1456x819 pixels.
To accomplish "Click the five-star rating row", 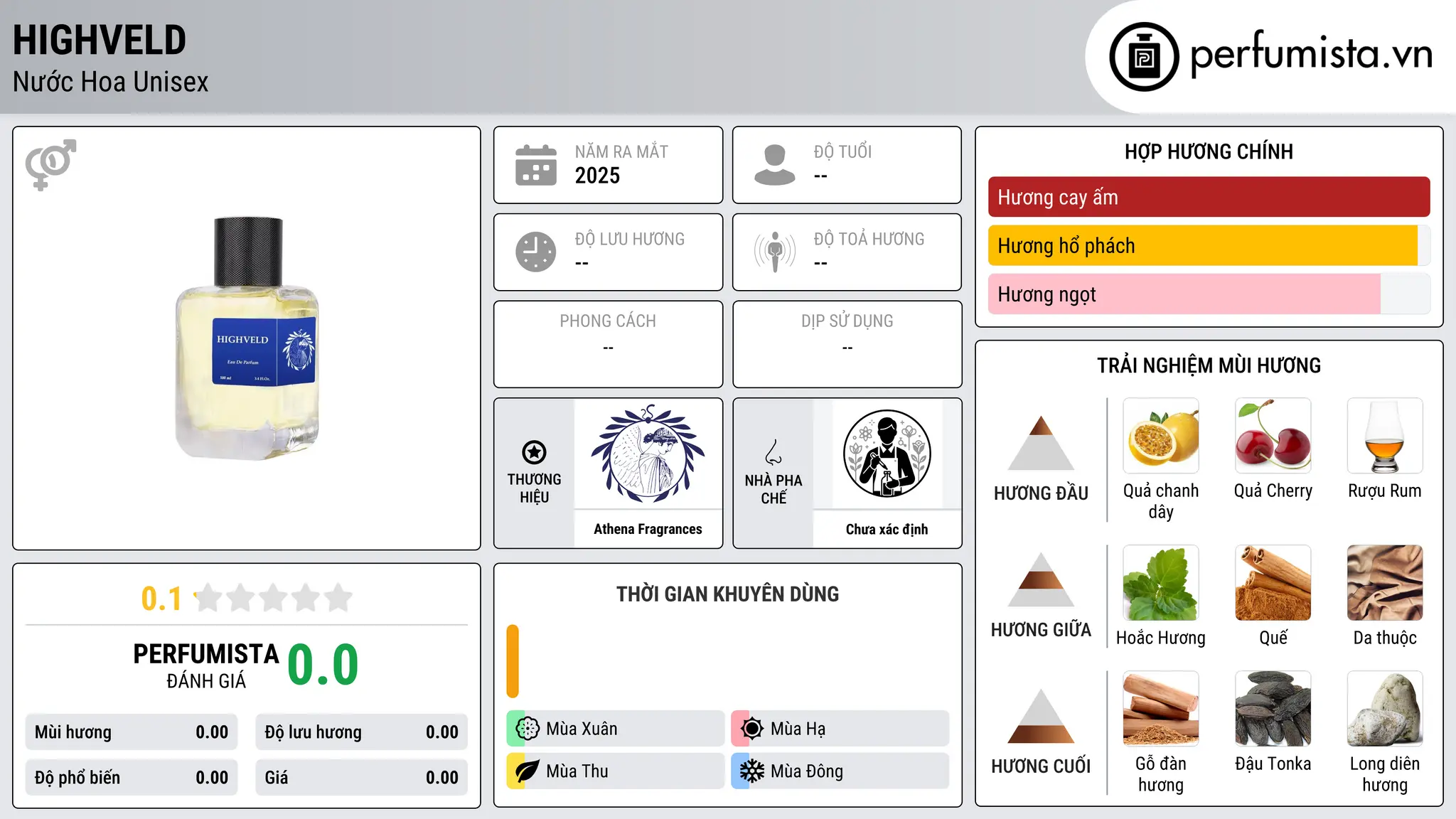I will (273, 598).
